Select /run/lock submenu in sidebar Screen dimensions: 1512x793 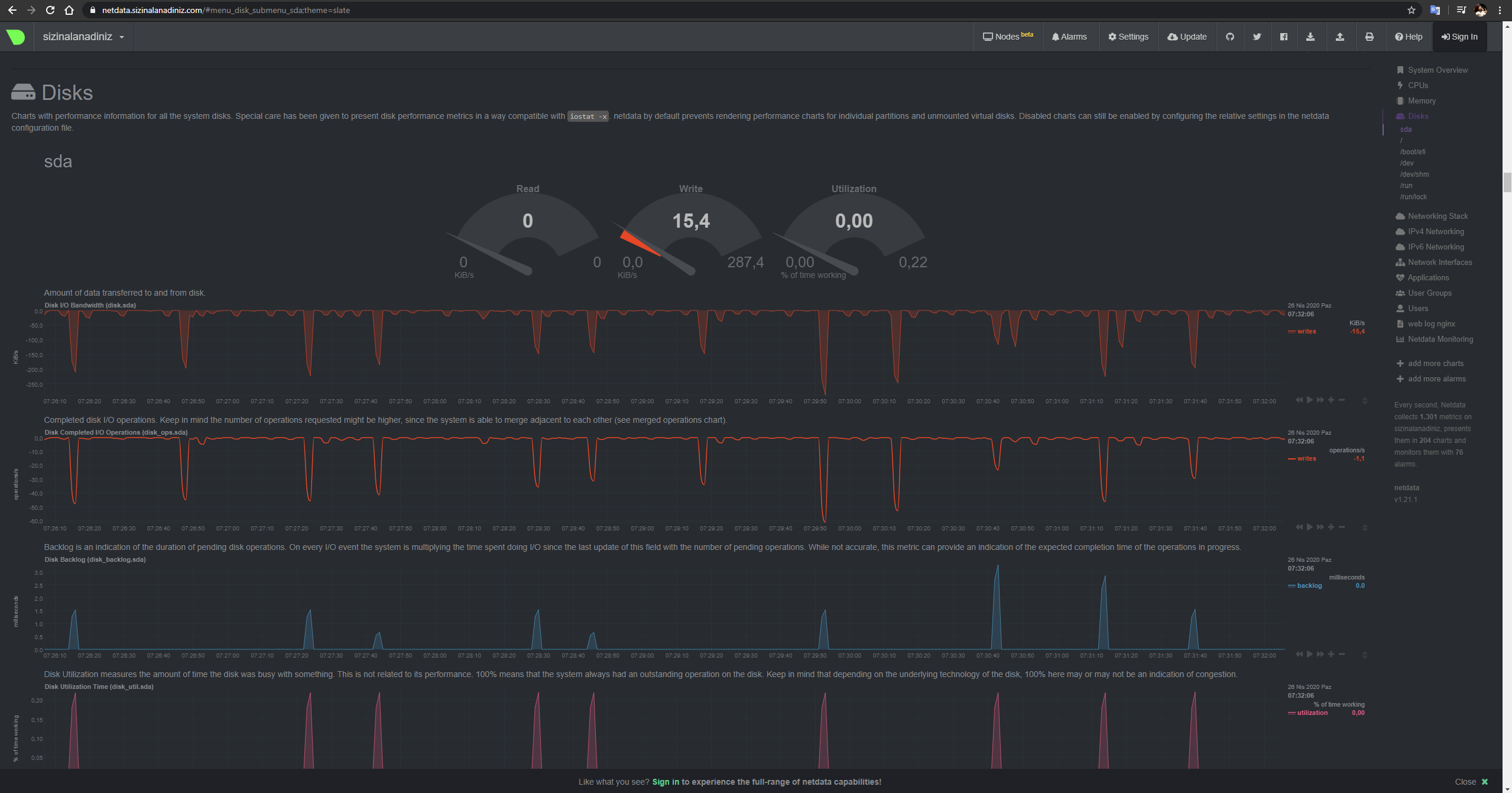(x=1413, y=197)
